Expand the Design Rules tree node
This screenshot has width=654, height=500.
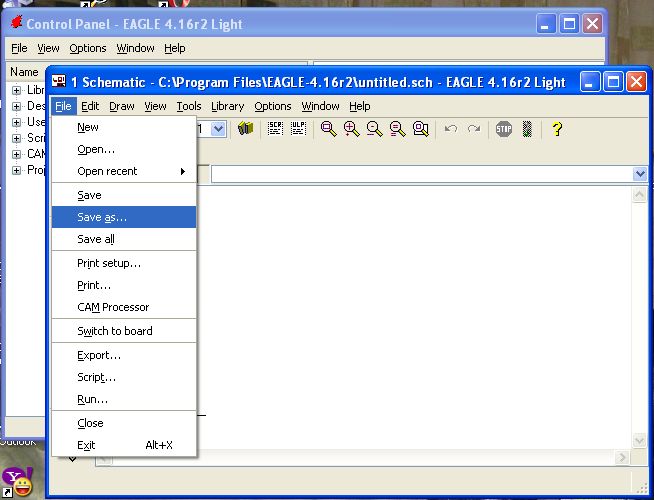(16, 106)
